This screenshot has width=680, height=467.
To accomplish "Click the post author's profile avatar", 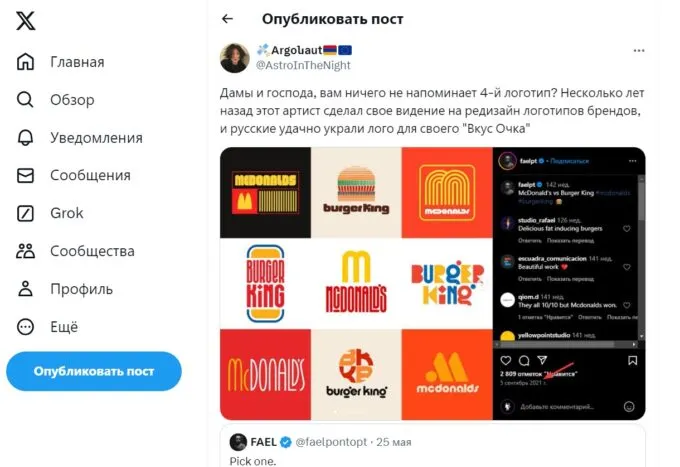I will pyautogui.click(x=235, y=58).
